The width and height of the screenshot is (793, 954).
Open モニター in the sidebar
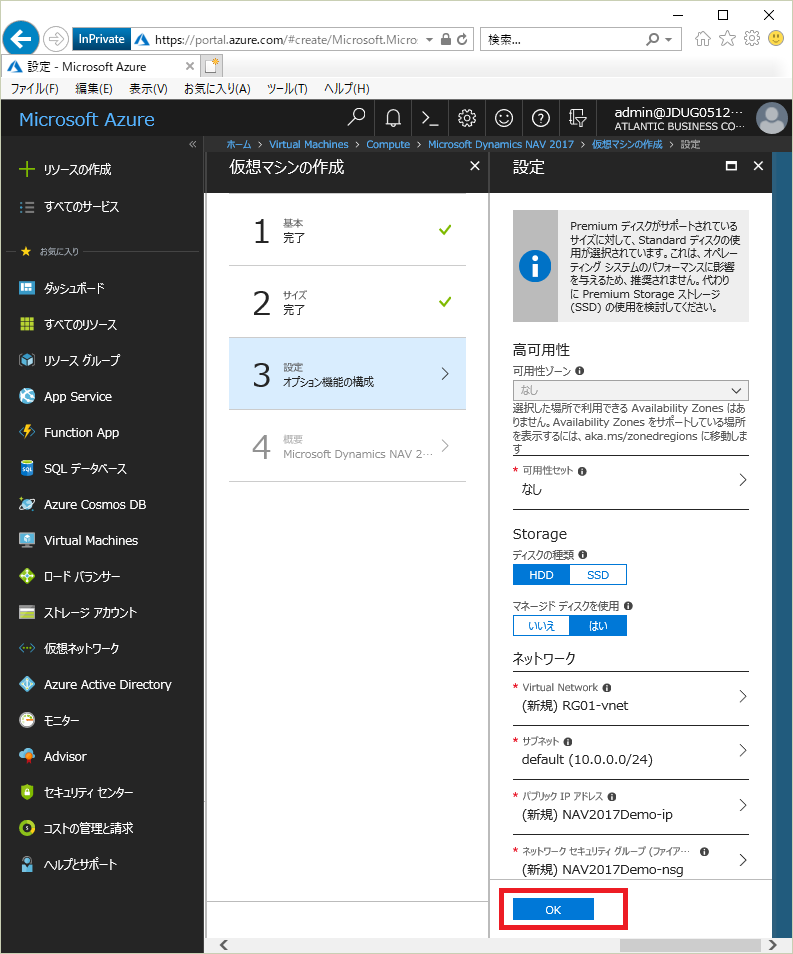tap(49, 720)
